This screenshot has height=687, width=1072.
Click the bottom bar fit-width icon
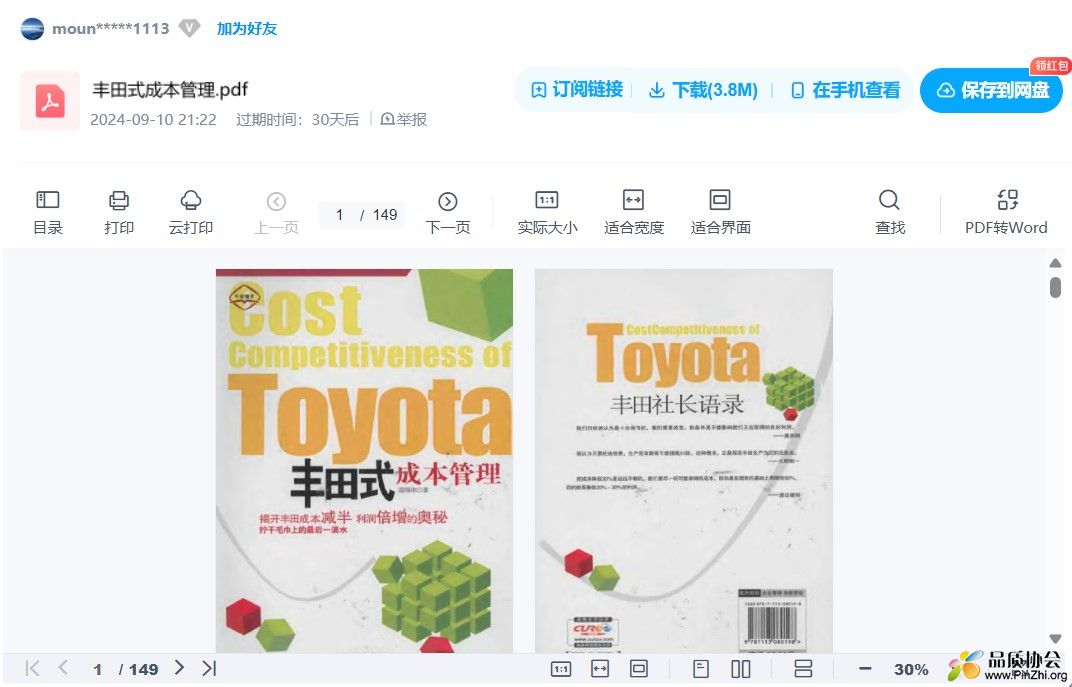[x=600, y=669]
